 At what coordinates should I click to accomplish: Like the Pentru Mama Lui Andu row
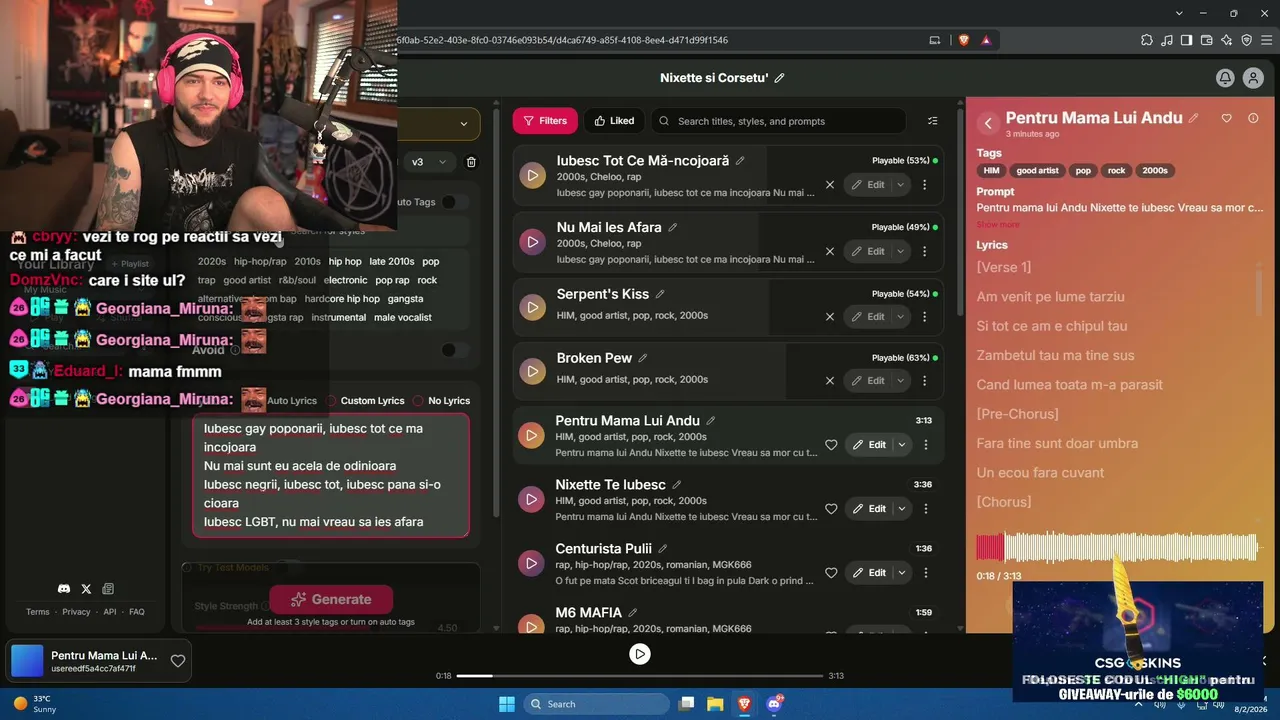point(831,445)
